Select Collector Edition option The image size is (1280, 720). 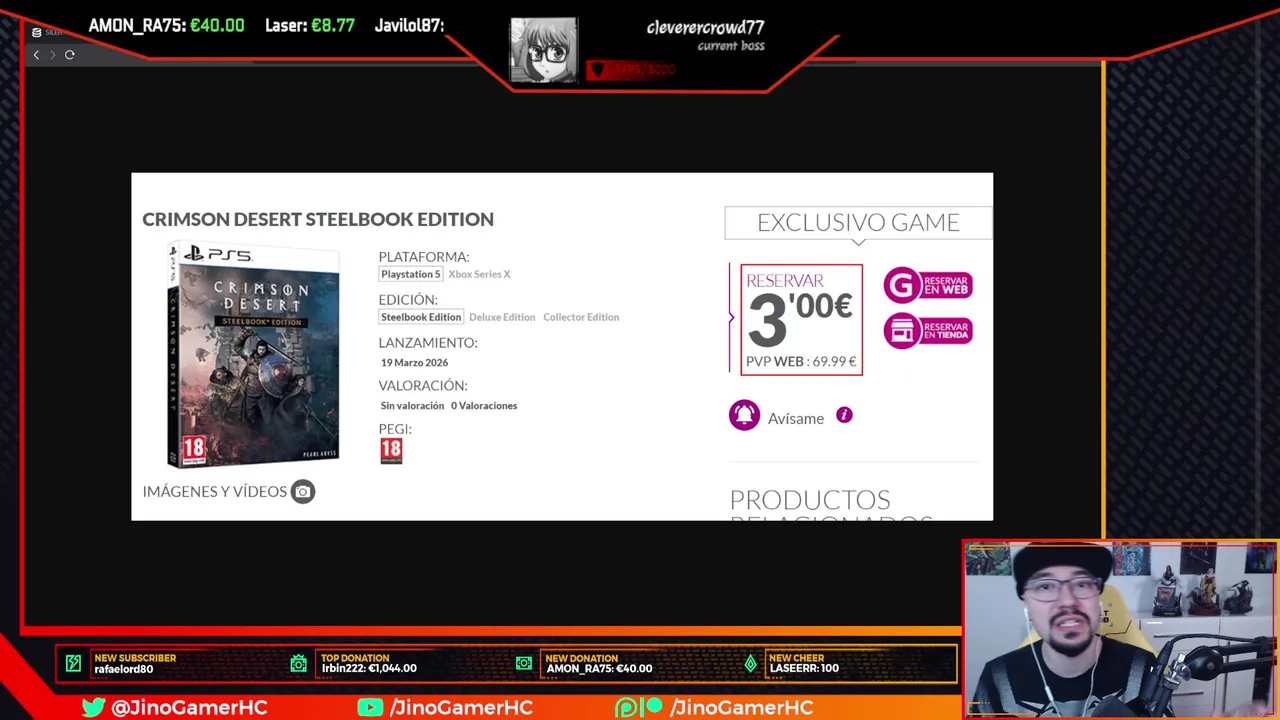pos(581,317)
